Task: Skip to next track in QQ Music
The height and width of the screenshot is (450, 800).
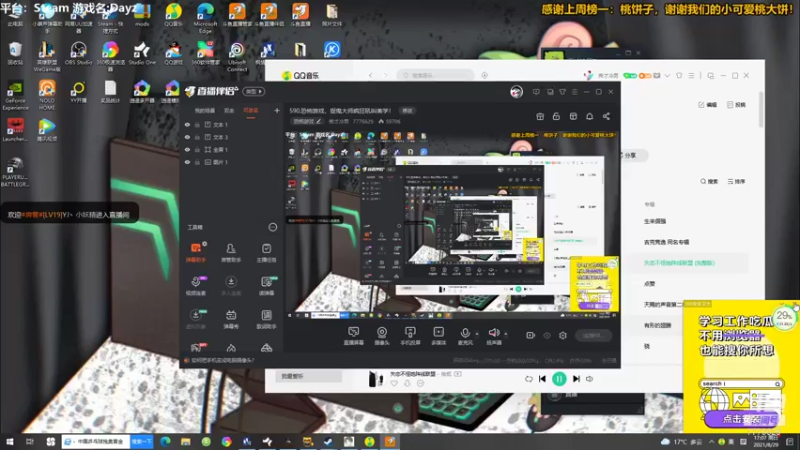Action: click(x=576, y=379)
